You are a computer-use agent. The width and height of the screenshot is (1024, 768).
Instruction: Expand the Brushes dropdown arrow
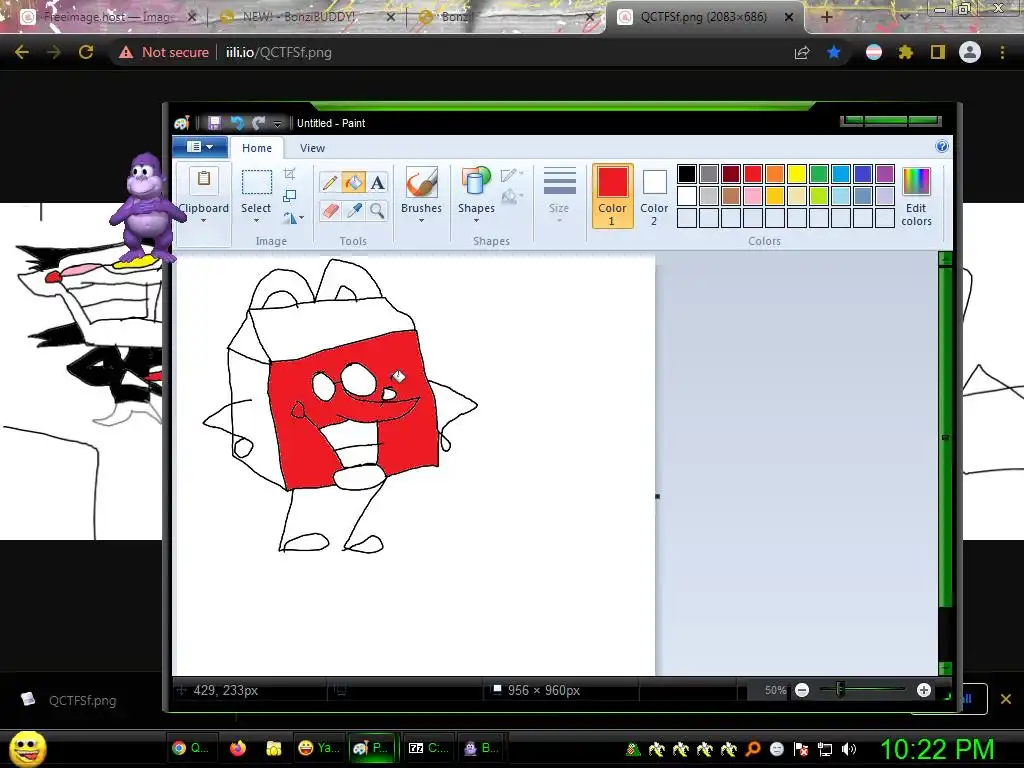coord(421,221)
